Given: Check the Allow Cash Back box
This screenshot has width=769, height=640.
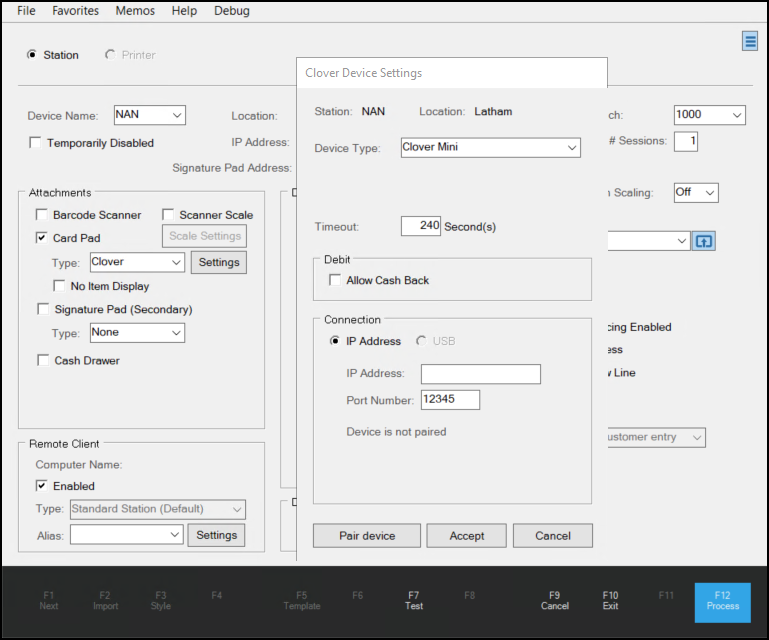Looking at the screenshot, I should pyautogui.click(x=335, y=280).
